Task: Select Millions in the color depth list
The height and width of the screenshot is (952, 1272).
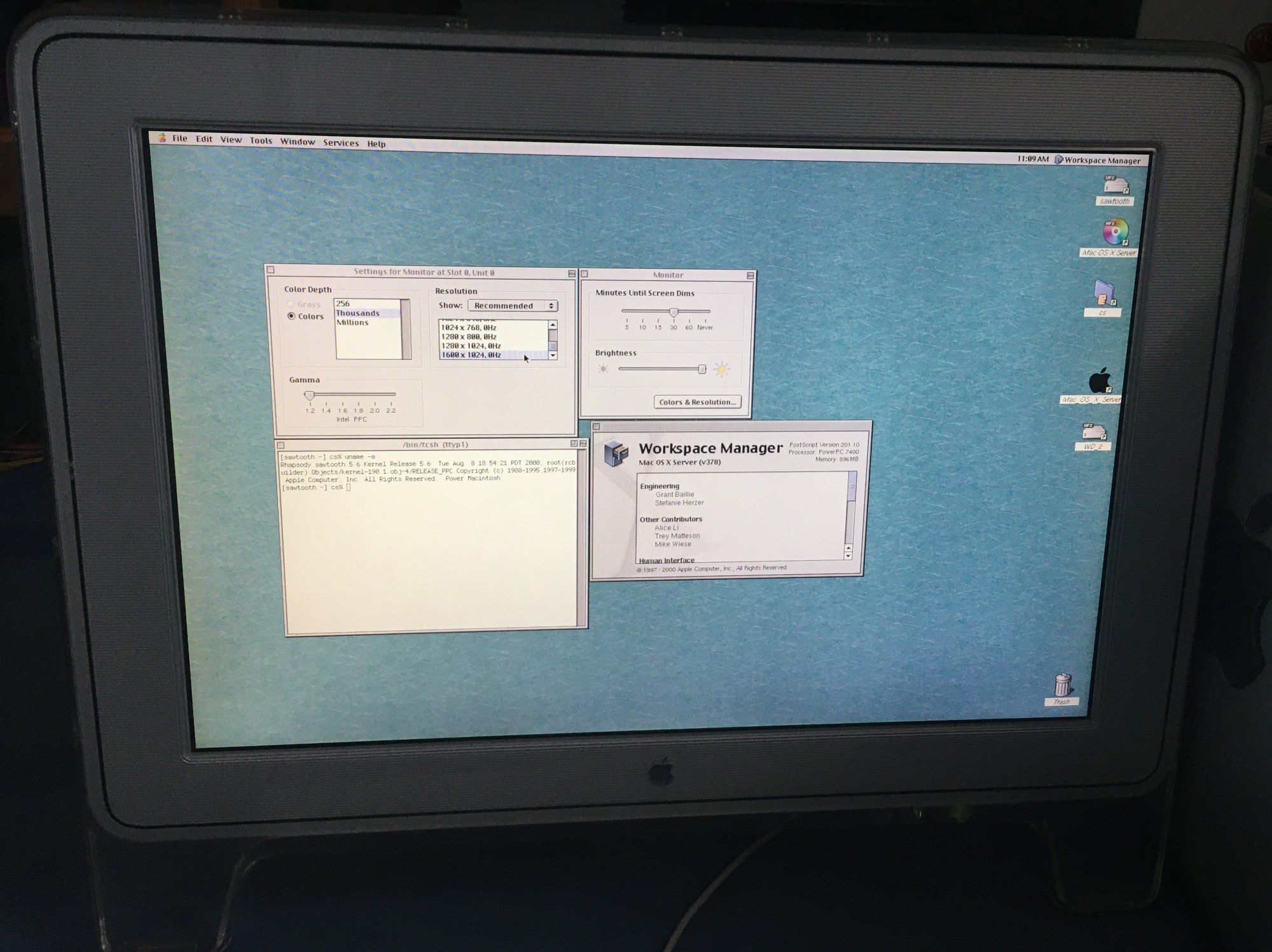Action: [x=368, y=322]
